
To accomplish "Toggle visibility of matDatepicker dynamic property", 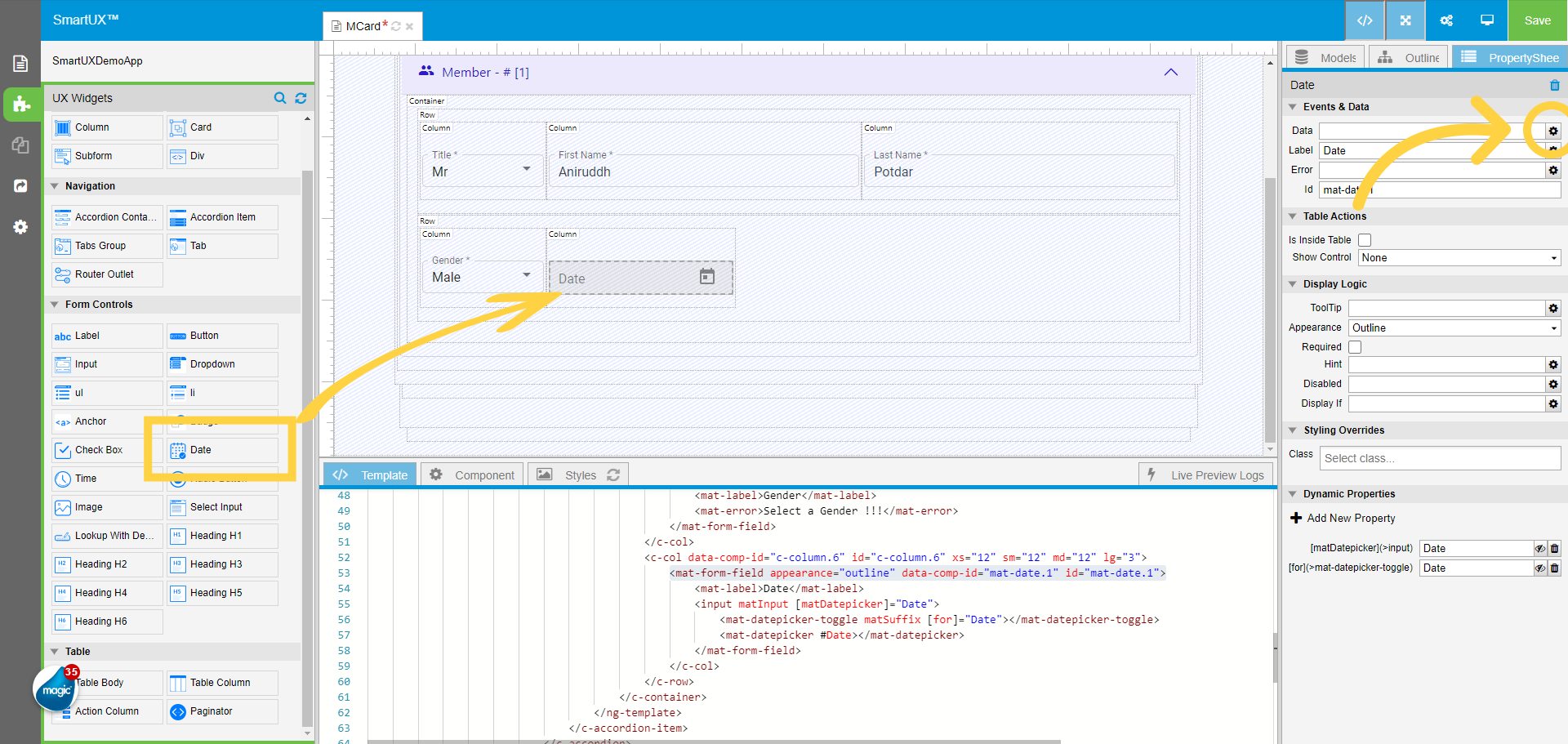I will click(1539, 549).
